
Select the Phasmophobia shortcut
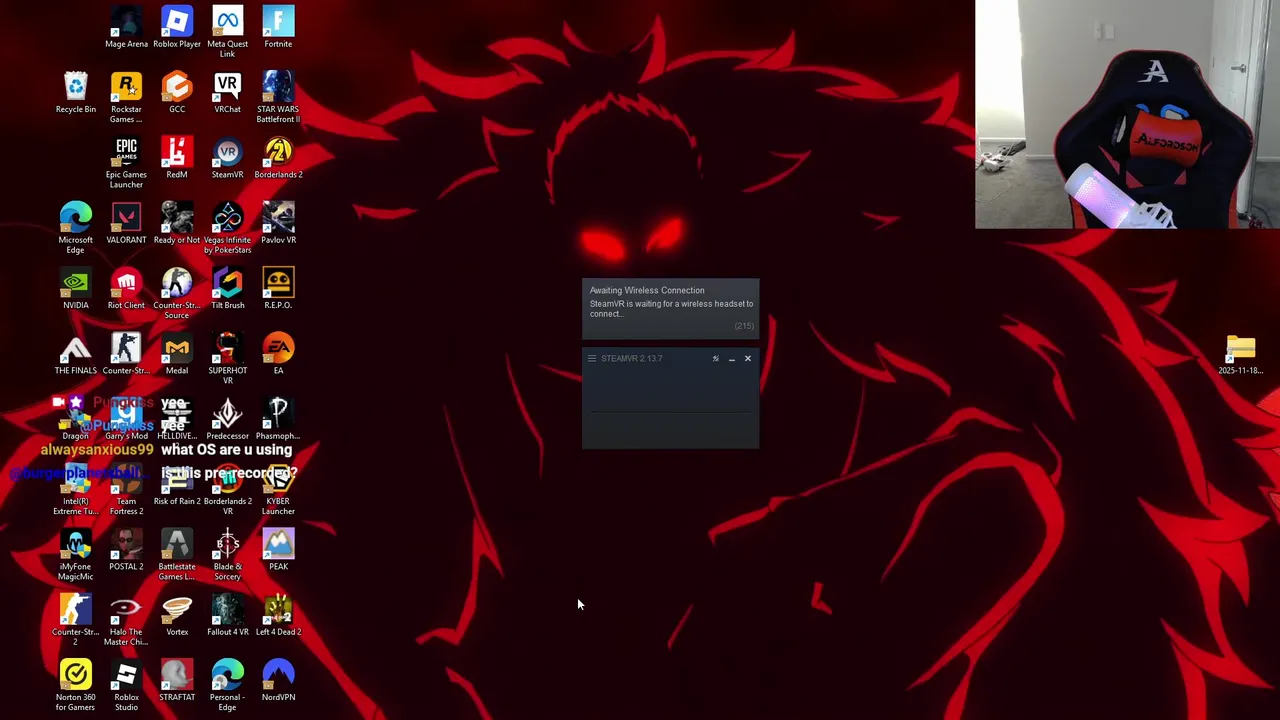278,419
